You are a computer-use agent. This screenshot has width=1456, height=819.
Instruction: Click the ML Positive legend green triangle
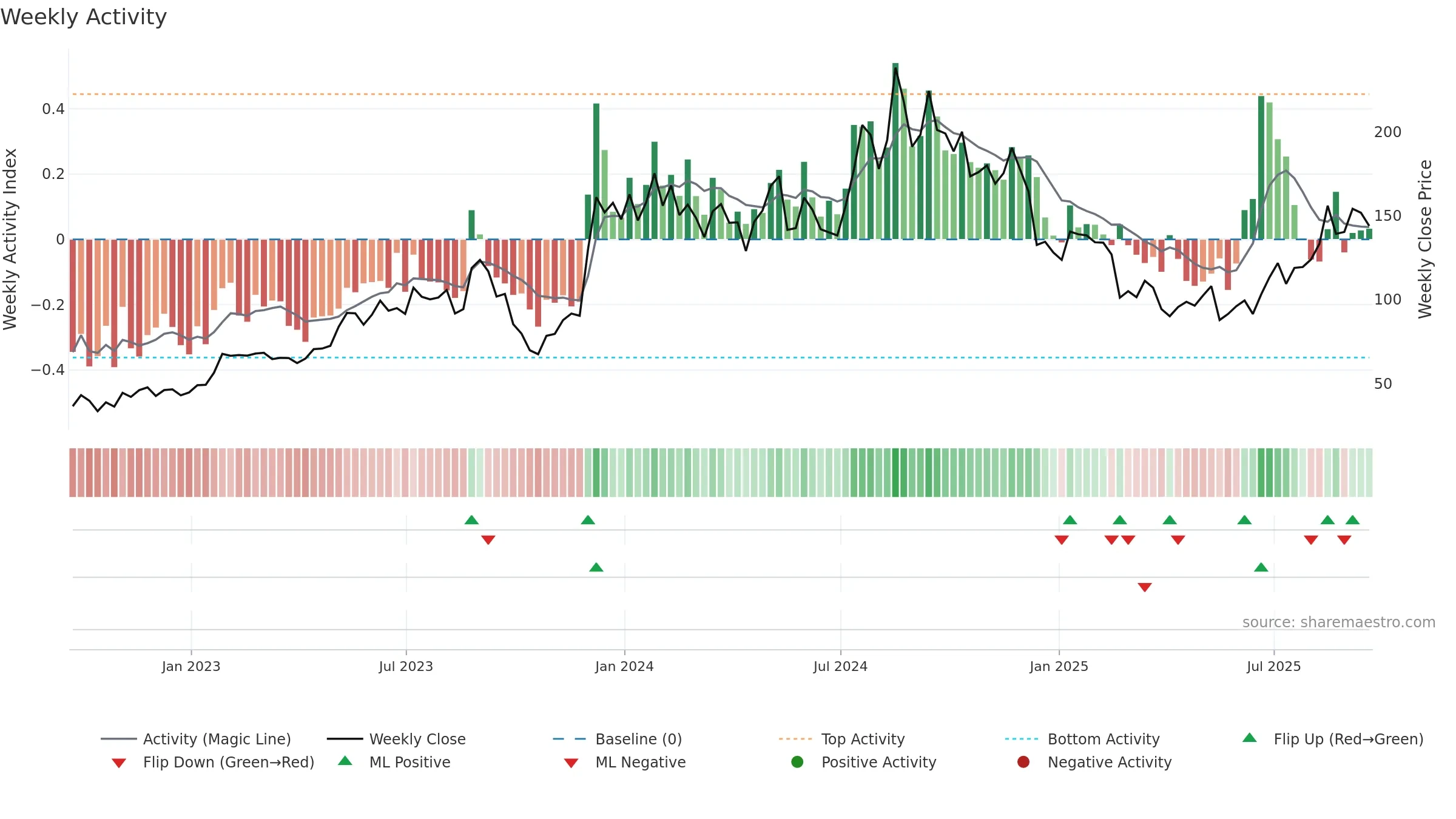pyautogui.click(x=345, y=761)
